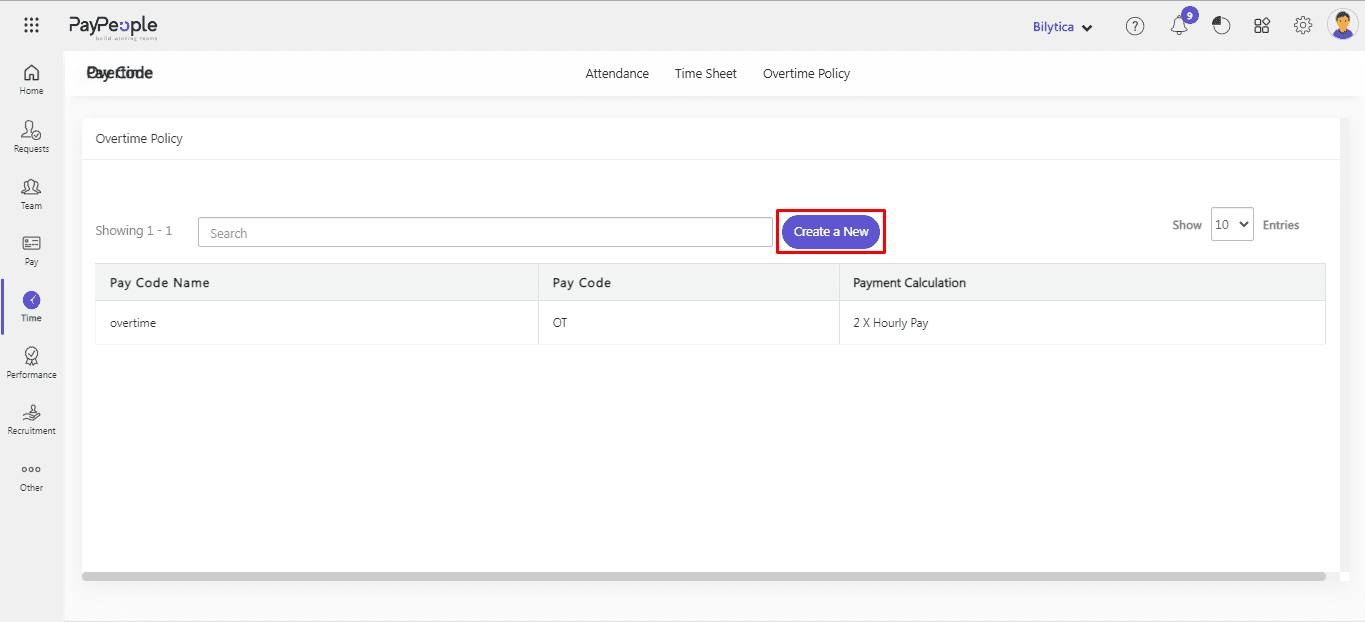Switch to the Time Sheet tab
This screenshot has width=1365, height=622.
705,74
